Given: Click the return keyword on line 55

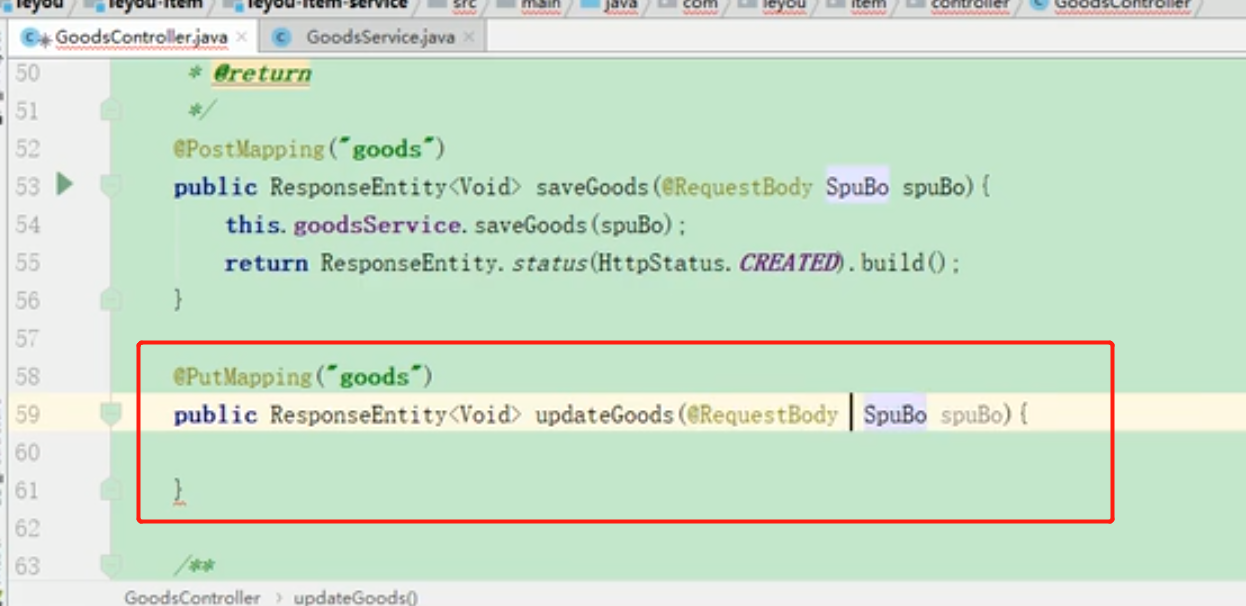Looking at the screenshot, I should coord(266,263).
